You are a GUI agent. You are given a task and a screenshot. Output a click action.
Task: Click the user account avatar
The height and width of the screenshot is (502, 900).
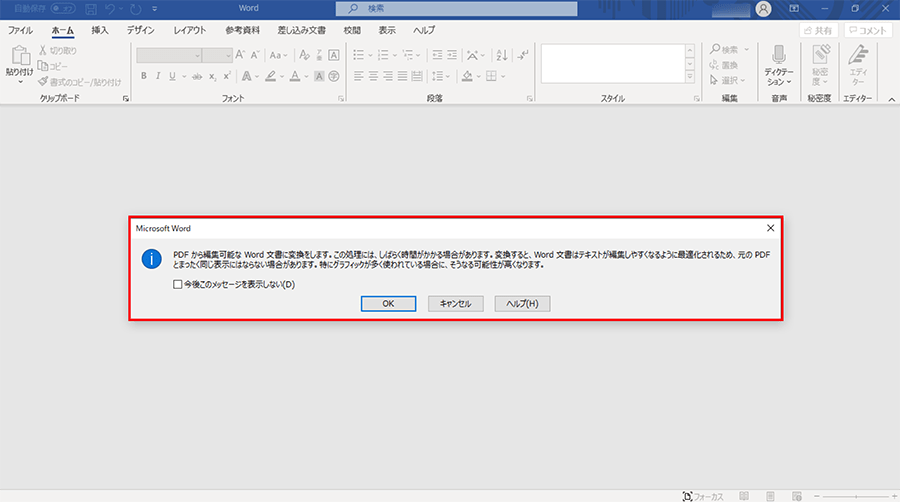pyautogui.click(x=763, y=9)
